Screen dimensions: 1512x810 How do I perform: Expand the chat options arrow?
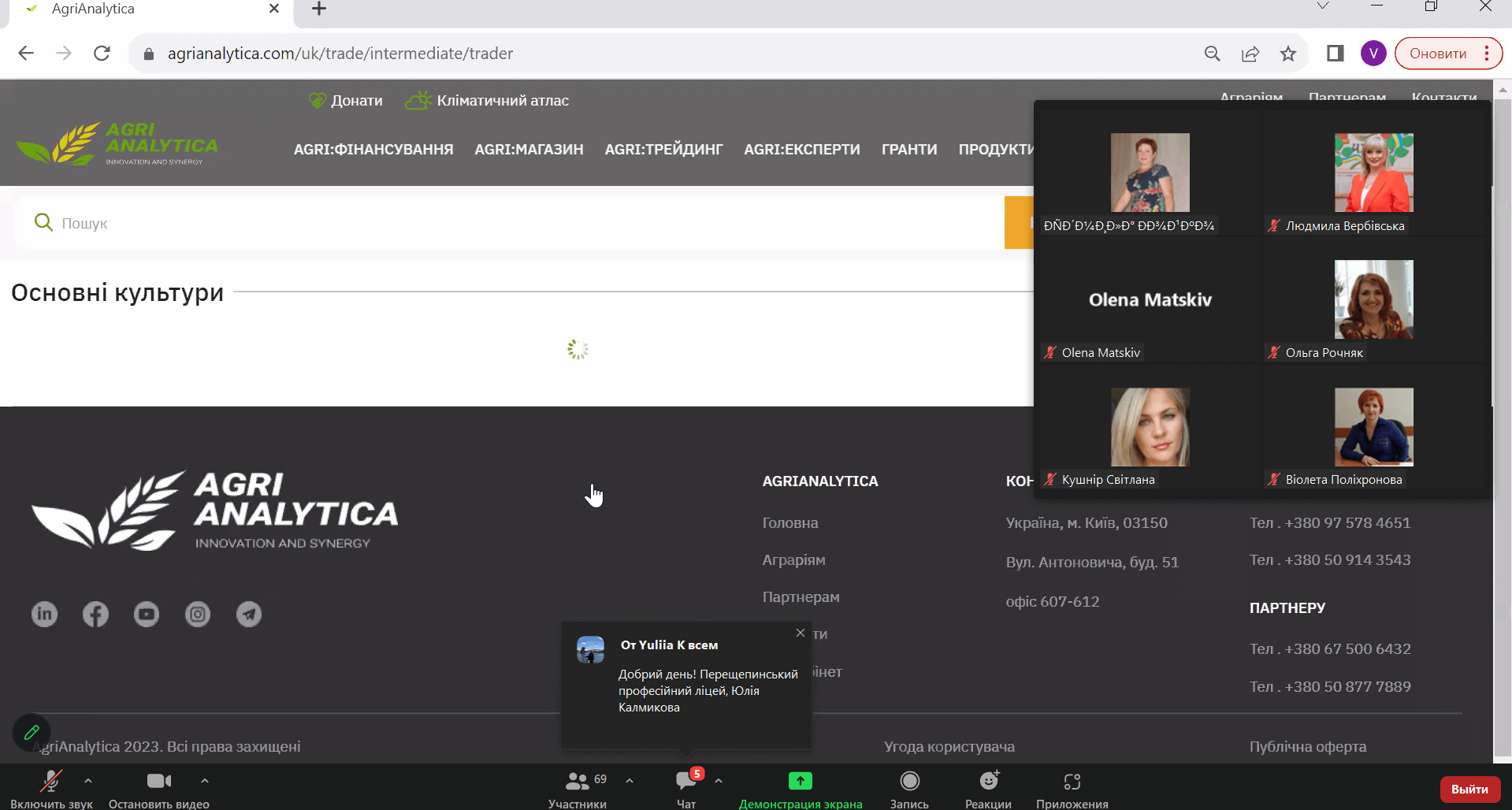point(719,781)
